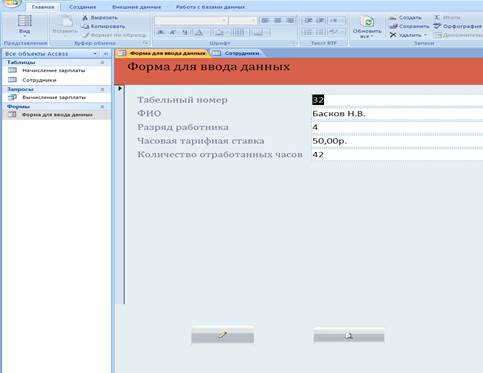Open the font name combo box
Image resolution: width=483 pixels, height=373 pixels.
[191, 21]
